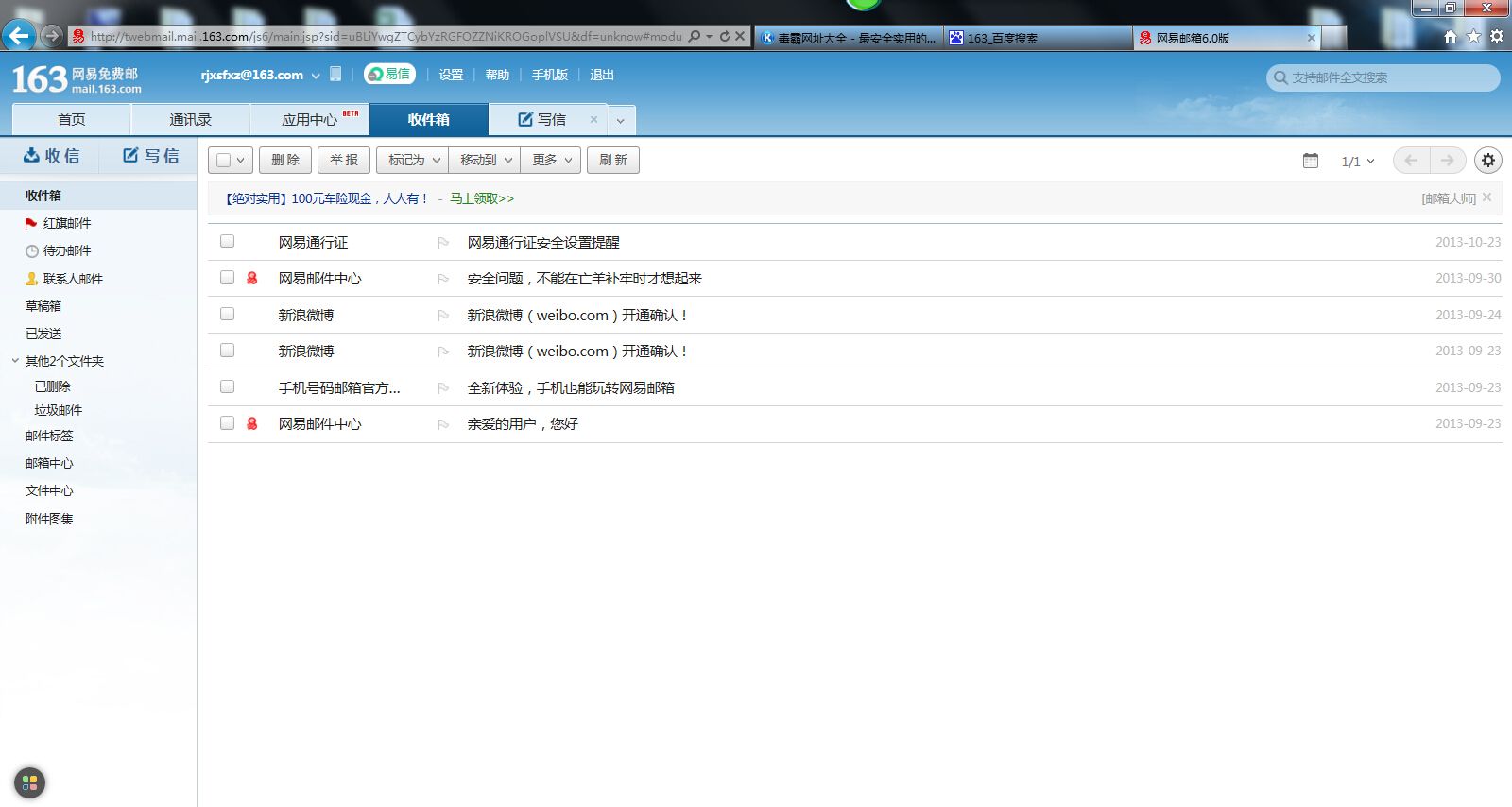Check the 手机号码邮箱官方 email checkbox
This screenshot has height=807, width=1512.
227,386
